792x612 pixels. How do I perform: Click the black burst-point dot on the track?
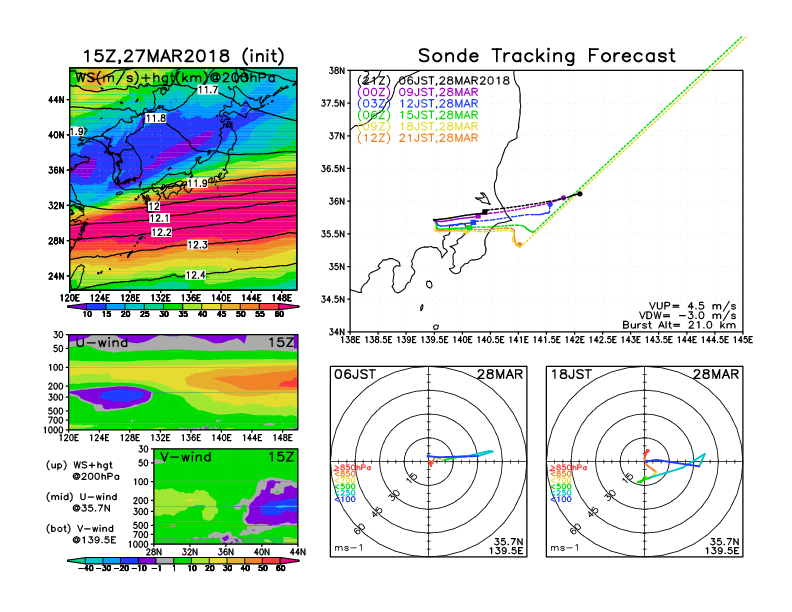[x=580, y=194]
